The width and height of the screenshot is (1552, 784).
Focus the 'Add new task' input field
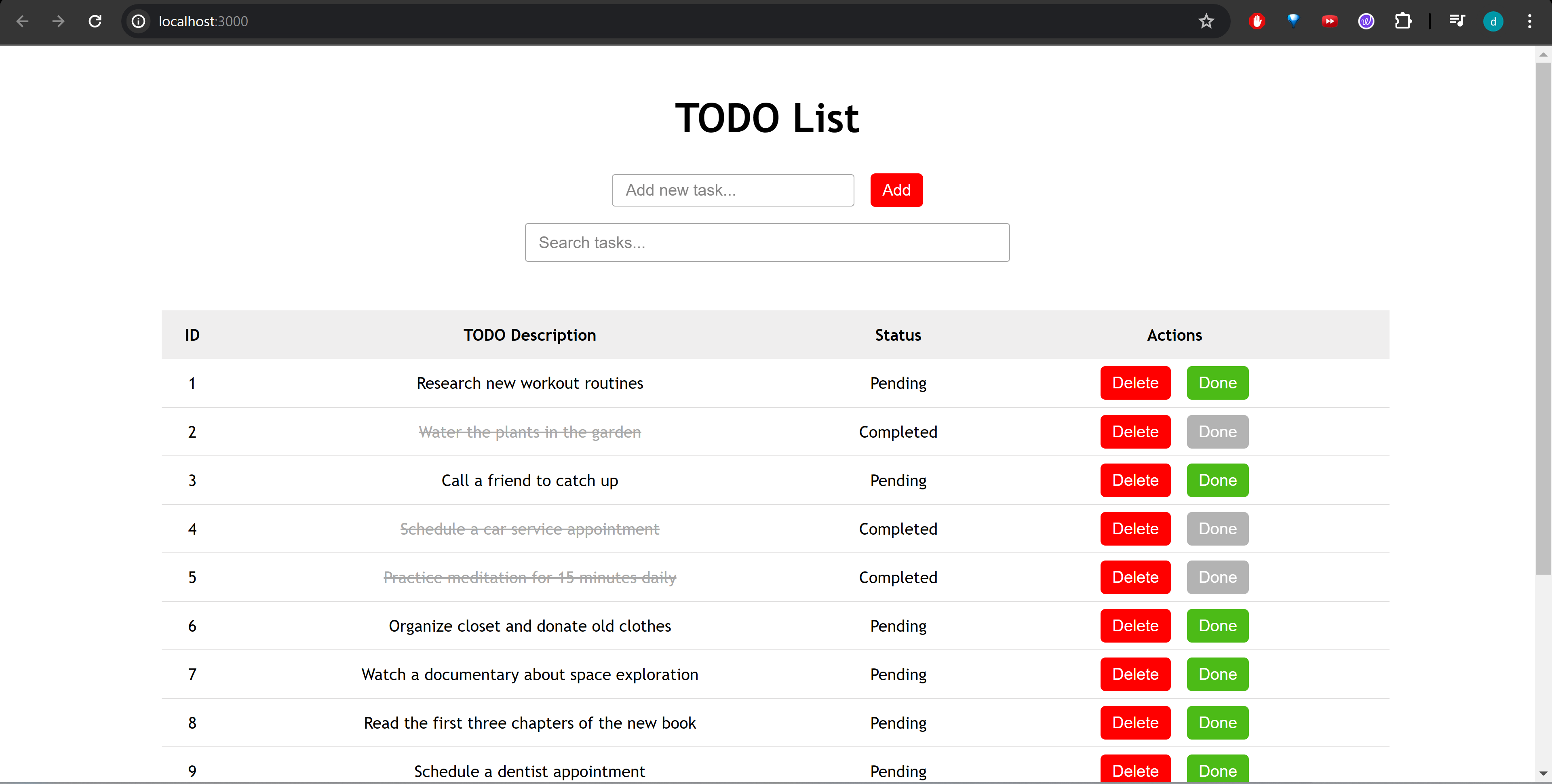(733, 190)
